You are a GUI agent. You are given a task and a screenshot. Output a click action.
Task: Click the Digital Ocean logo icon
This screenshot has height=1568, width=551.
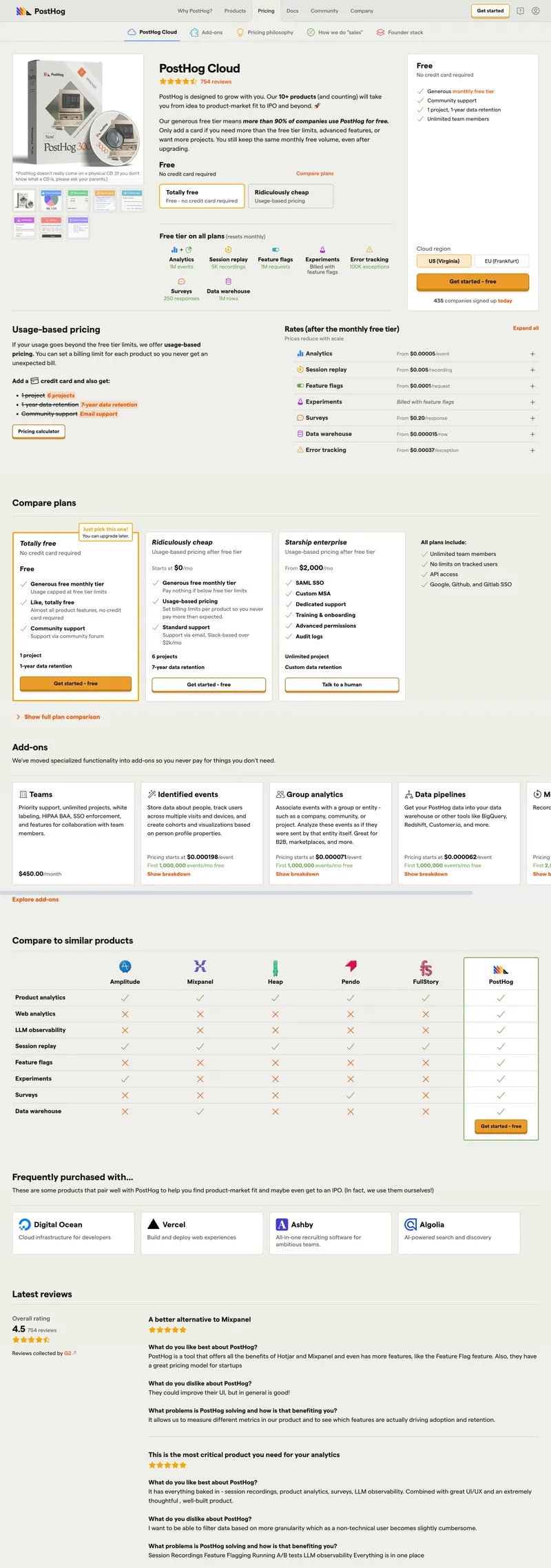click(x=25, y=1224)
